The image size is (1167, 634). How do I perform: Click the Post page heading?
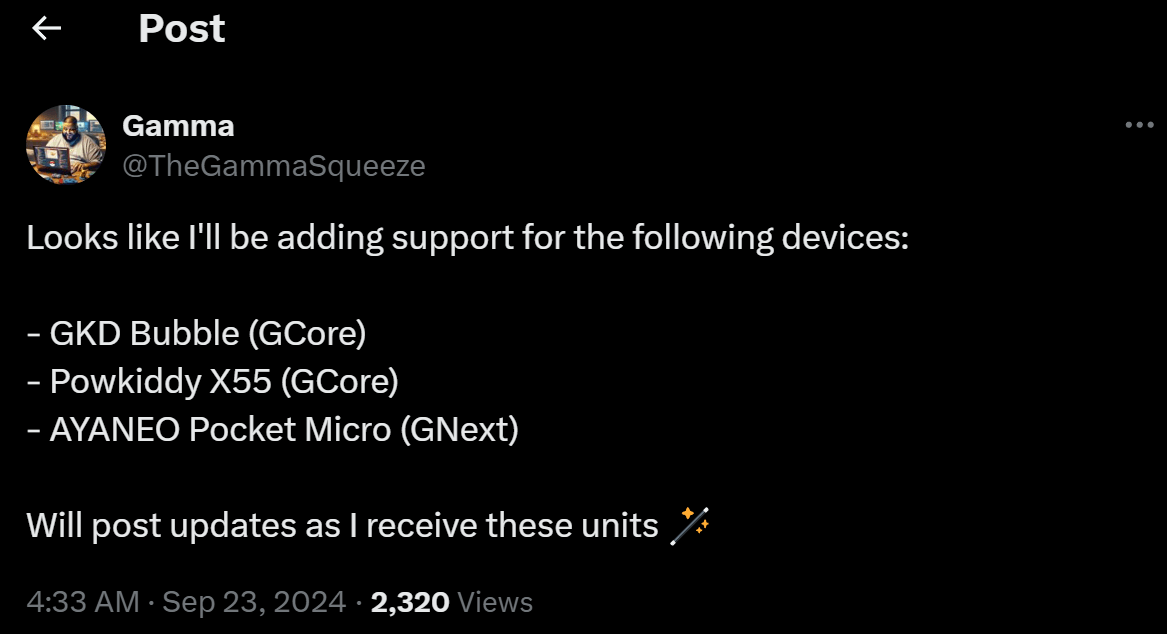click(x=181, y=29)
